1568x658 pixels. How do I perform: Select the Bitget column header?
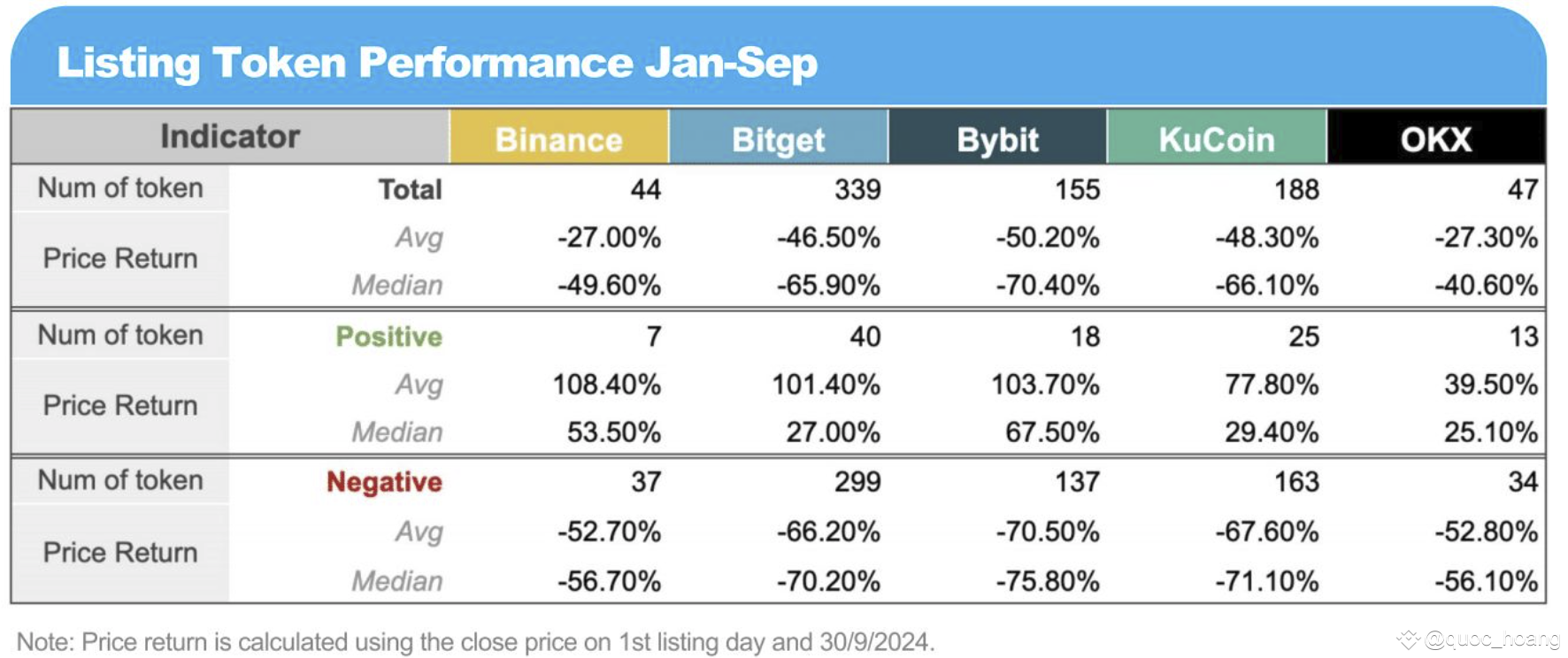click(x=779, y=137)
